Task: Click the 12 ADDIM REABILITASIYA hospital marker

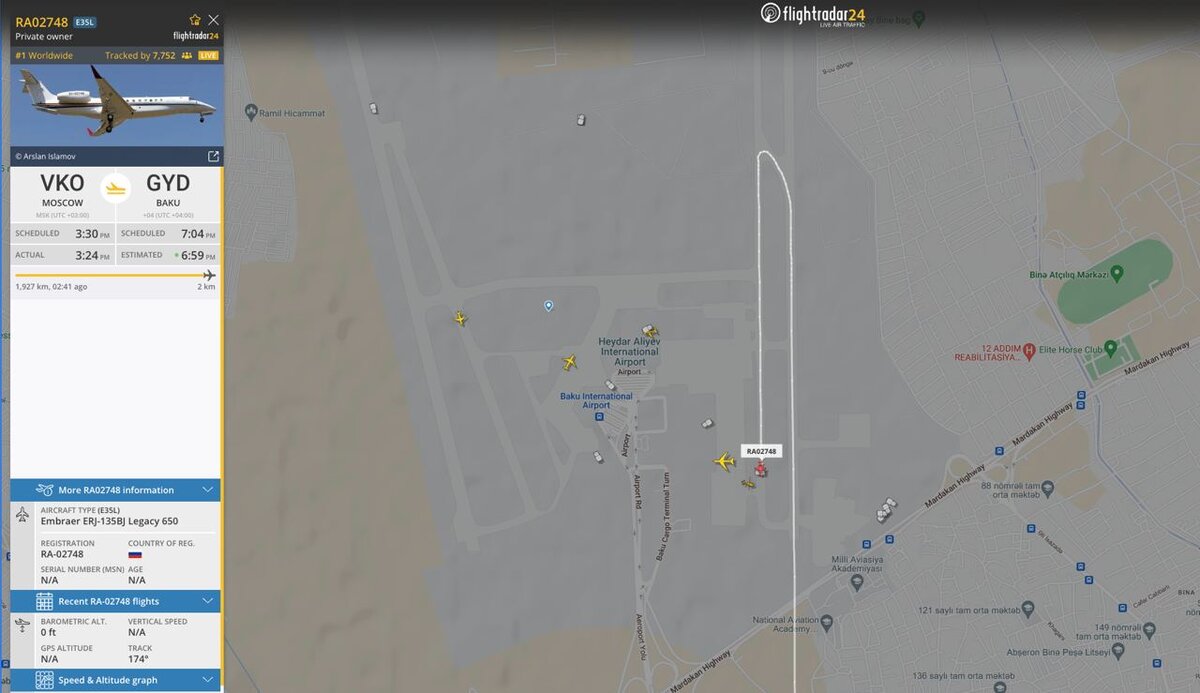Action: (1029, 351)
